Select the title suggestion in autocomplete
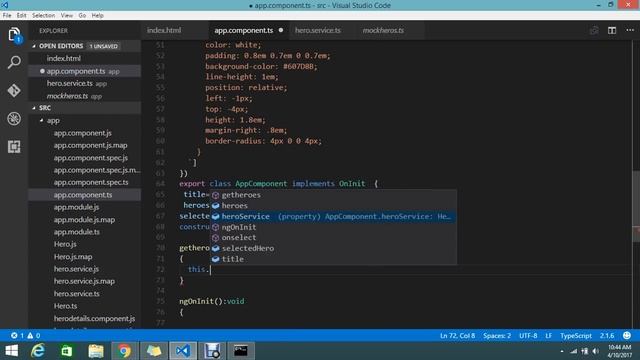640x360 pixels. click(333, 259)
